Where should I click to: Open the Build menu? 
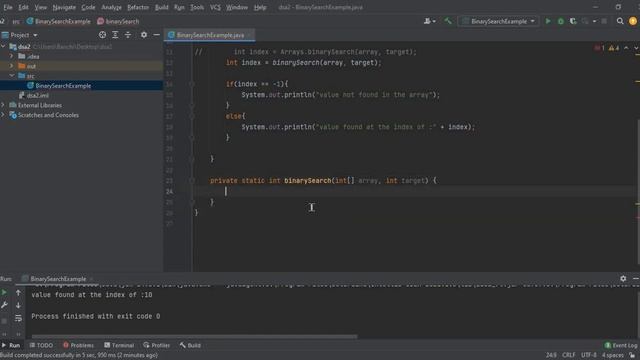[162, 7]
